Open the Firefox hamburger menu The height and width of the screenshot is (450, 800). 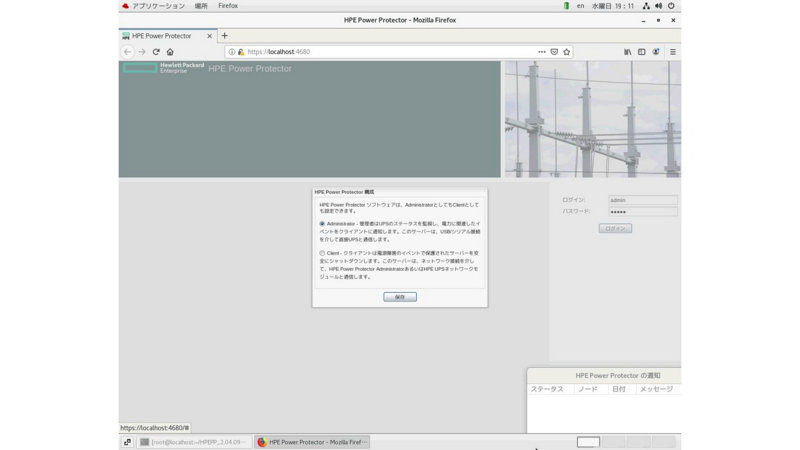pos(673,52)
